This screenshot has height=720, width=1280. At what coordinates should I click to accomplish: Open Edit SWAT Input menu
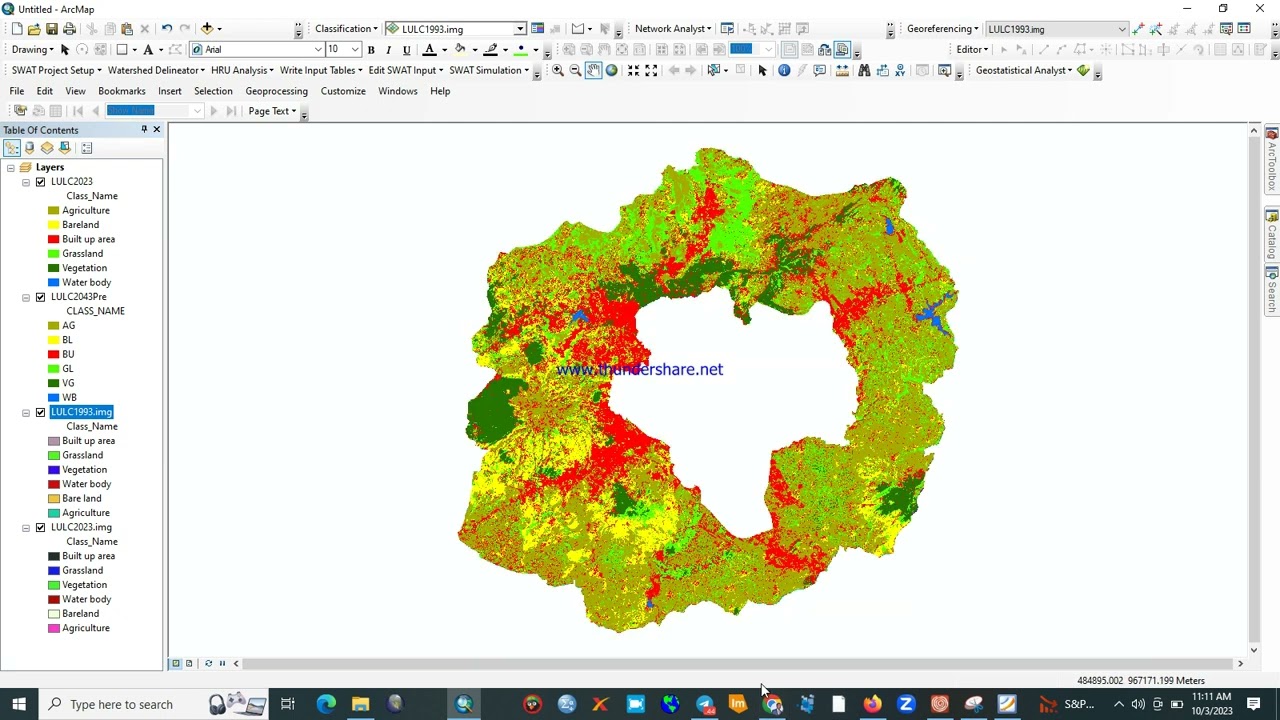406,70
